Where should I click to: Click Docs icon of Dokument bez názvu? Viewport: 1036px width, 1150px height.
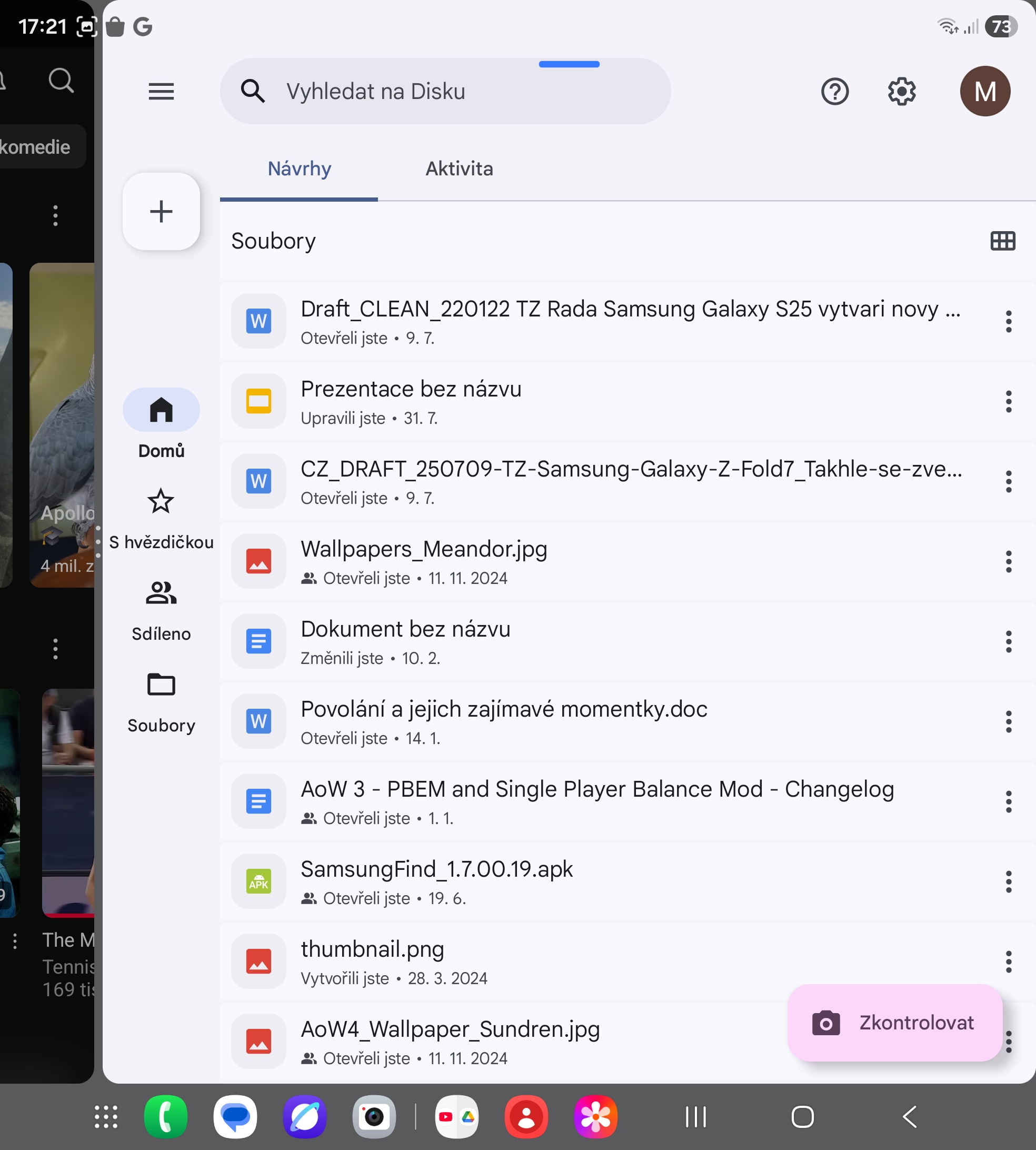point(258,641)
